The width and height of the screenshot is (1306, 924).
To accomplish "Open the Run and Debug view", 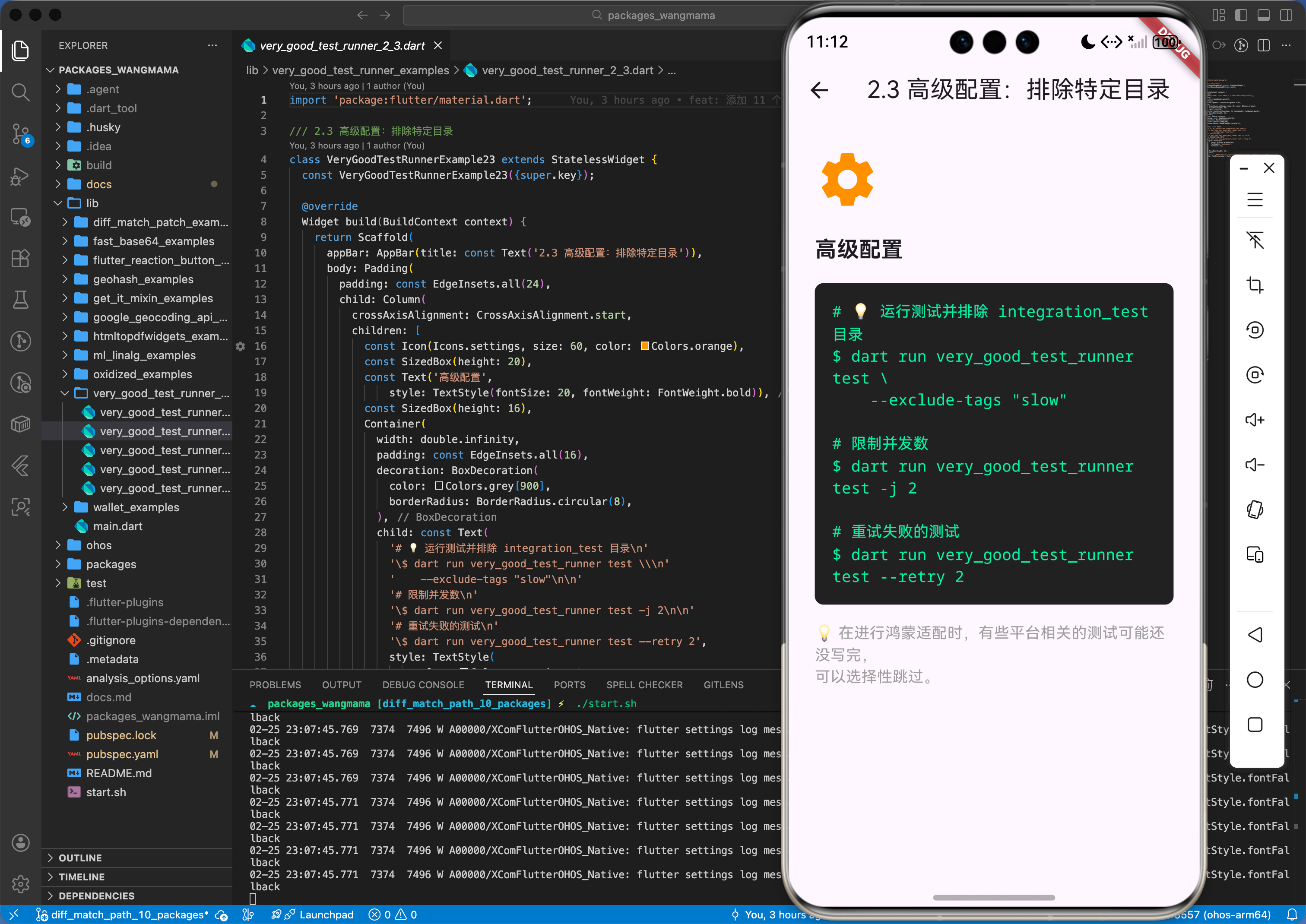I will 20,176.
